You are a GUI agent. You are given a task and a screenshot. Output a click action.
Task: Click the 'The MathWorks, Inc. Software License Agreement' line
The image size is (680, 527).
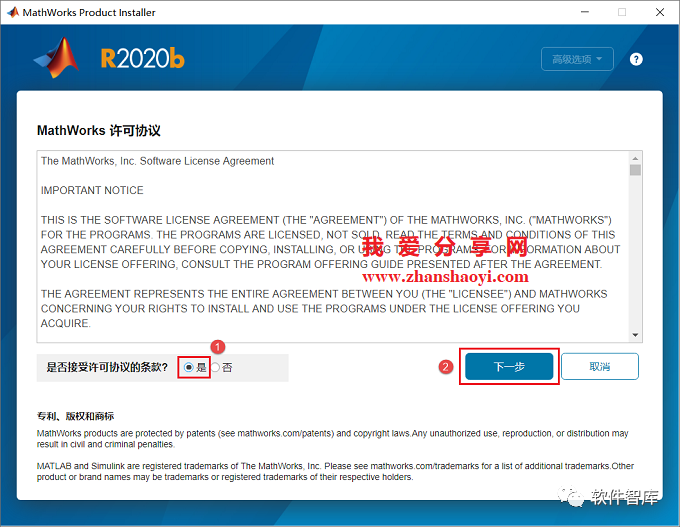(157, 161)
